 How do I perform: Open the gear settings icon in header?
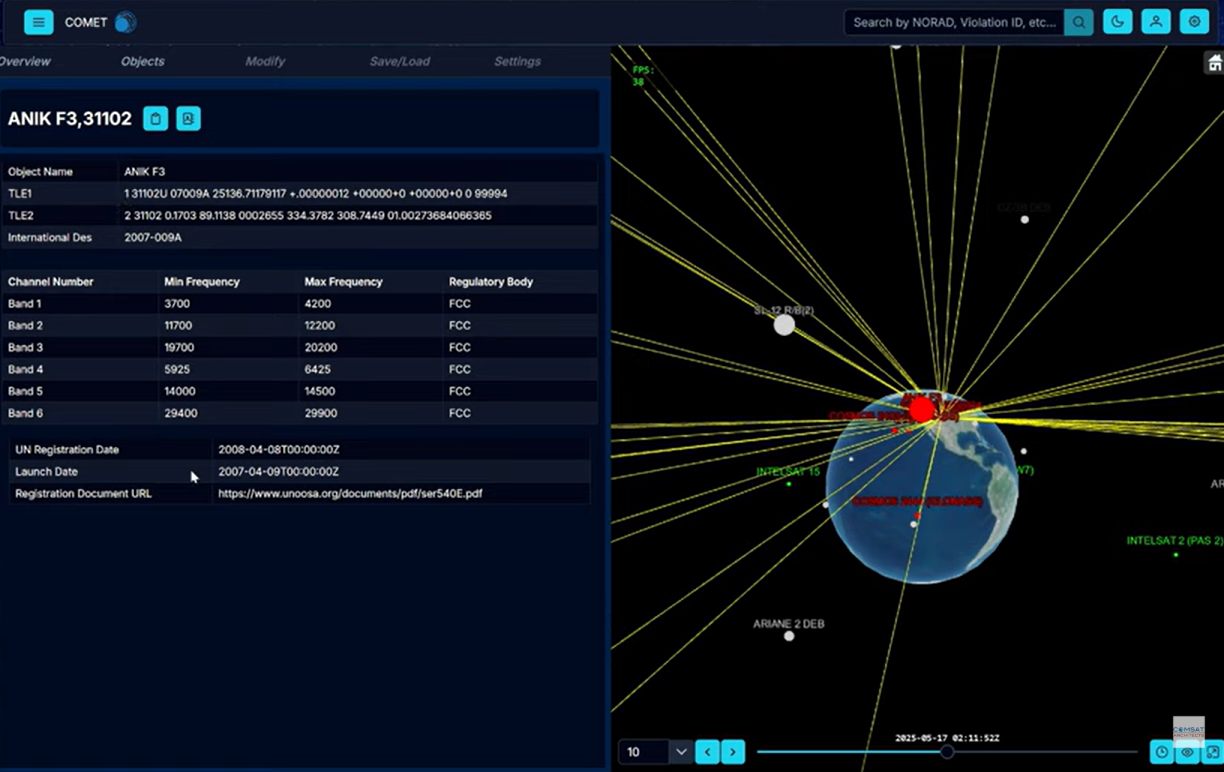[x=1194, y=22]
